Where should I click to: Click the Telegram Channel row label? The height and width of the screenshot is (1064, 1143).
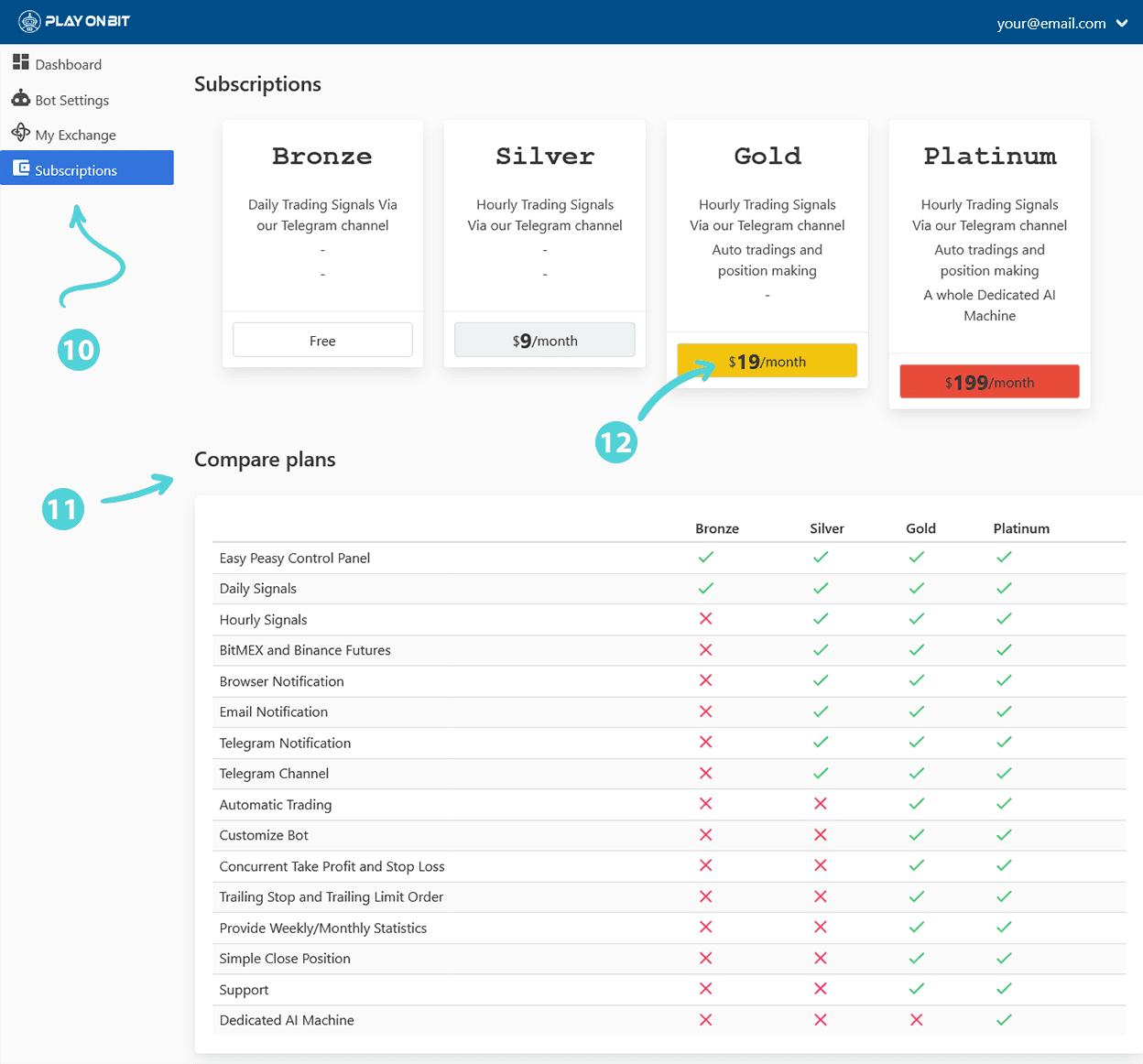click(274, 774)
